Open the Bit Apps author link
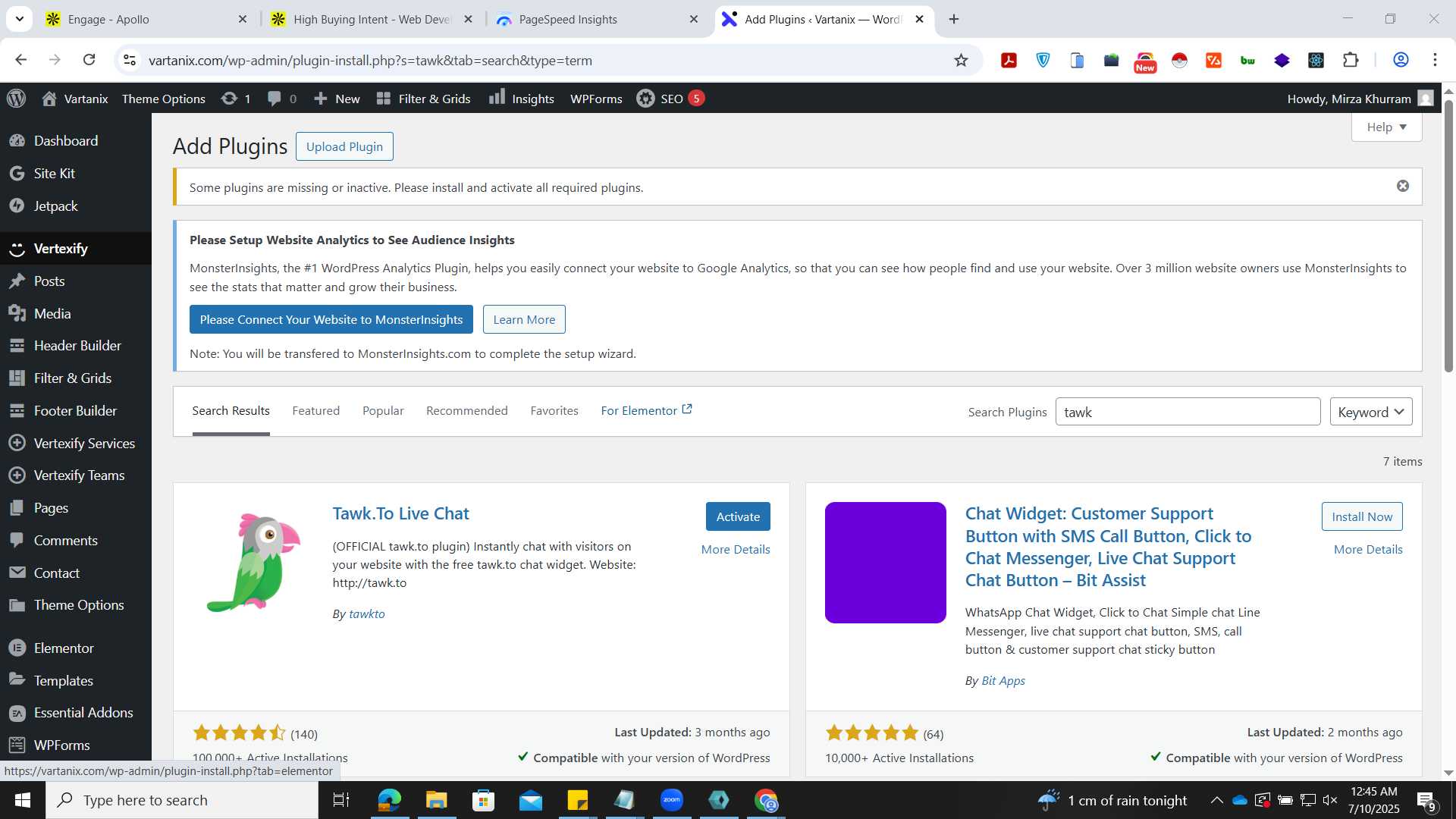Image resolution: width=1456 pixels, height=819 pixels. [1003, 680]
